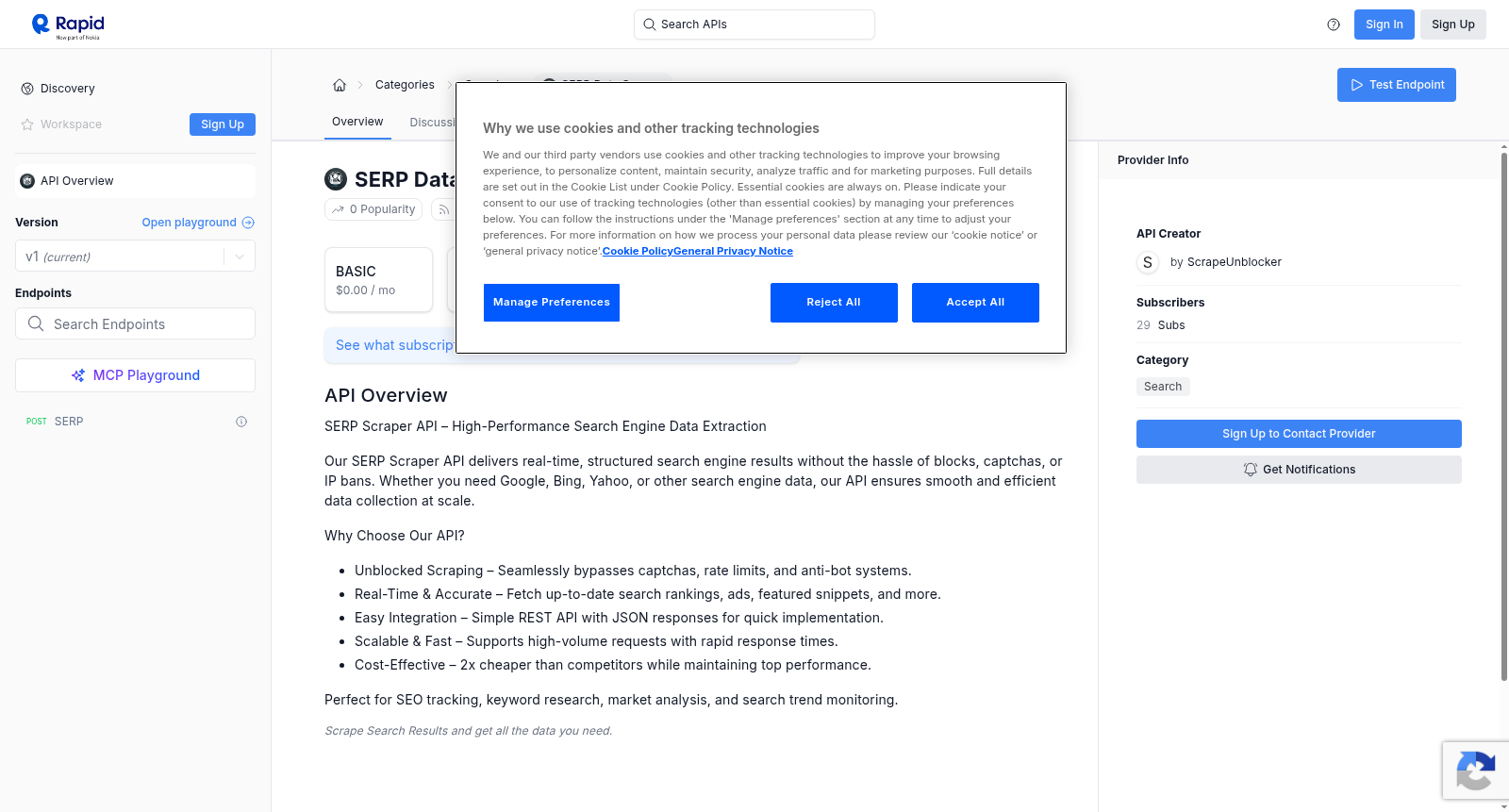Click the Sign In button
This screenshot has height=812, width=1509.
pos(1385,25)
